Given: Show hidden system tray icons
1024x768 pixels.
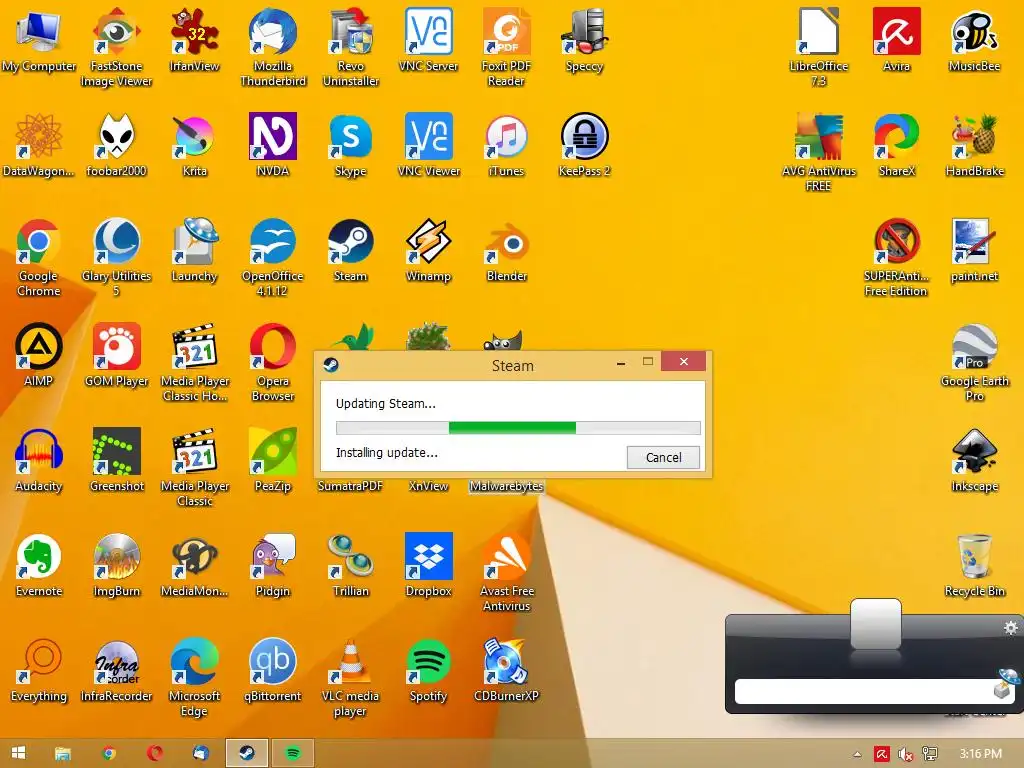Looking at the screenshot, I should click(857, 754).
